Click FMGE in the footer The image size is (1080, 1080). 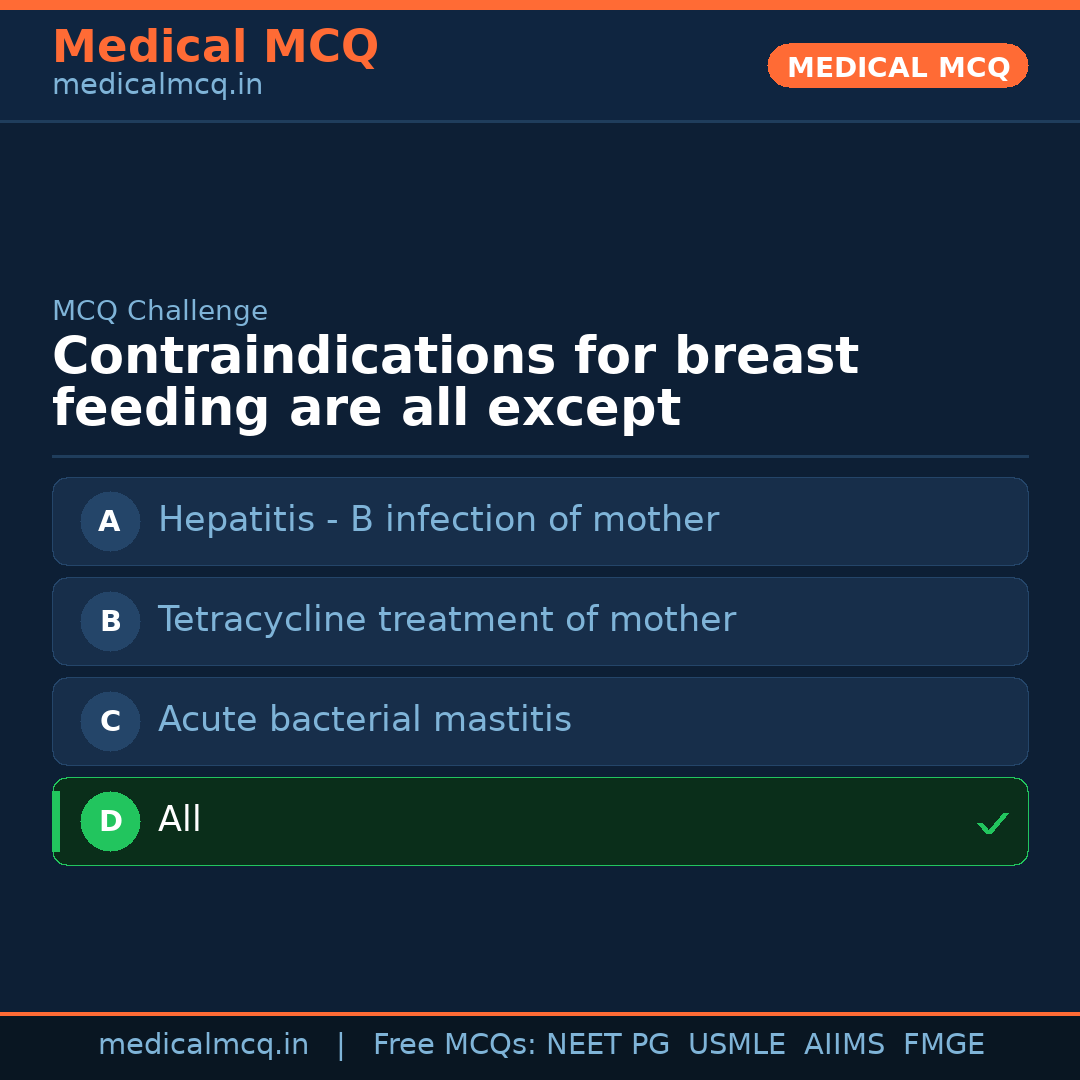943,1045
